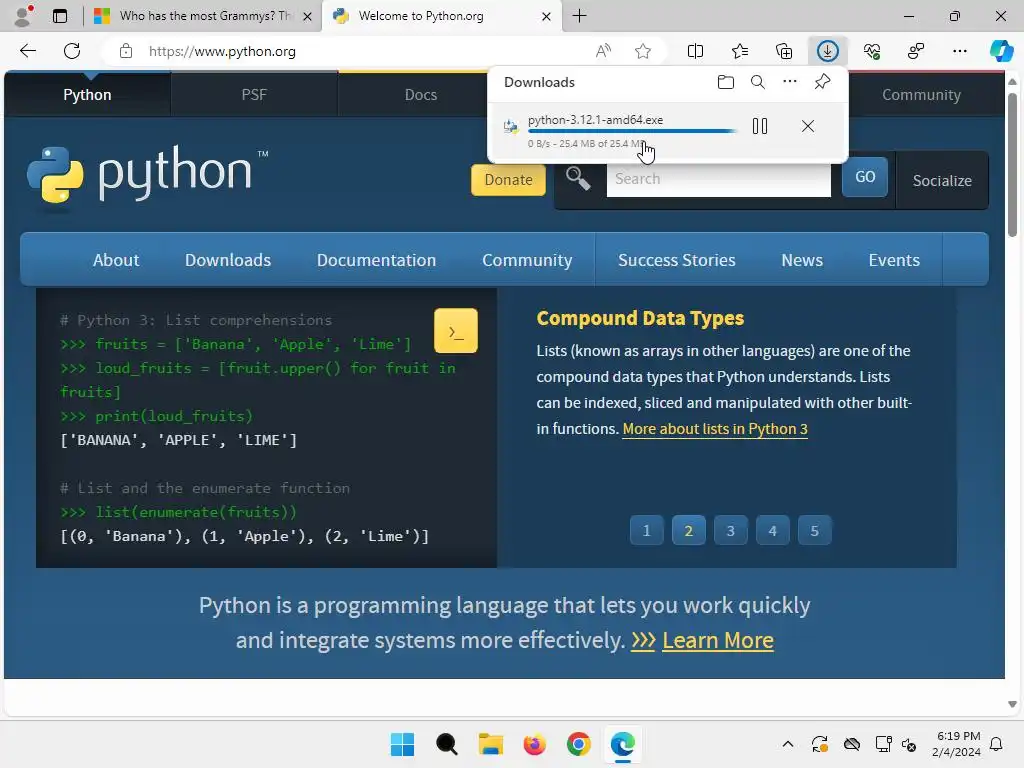Show slide 5 of the carousel
Screen dimensions: 1024x768
tap(814, 530)
